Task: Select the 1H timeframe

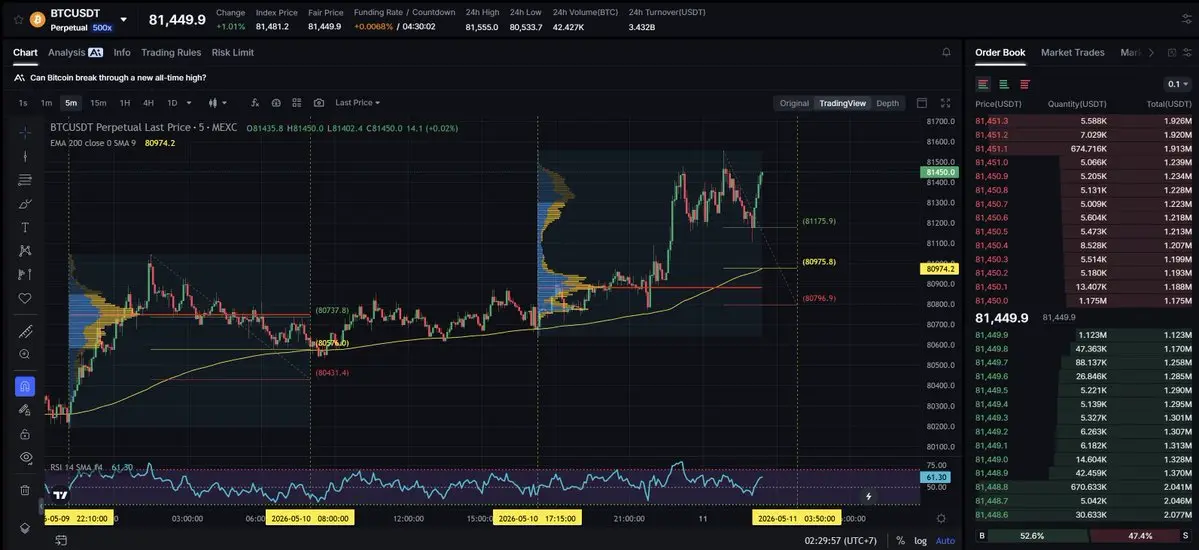Action: [125, 103]
